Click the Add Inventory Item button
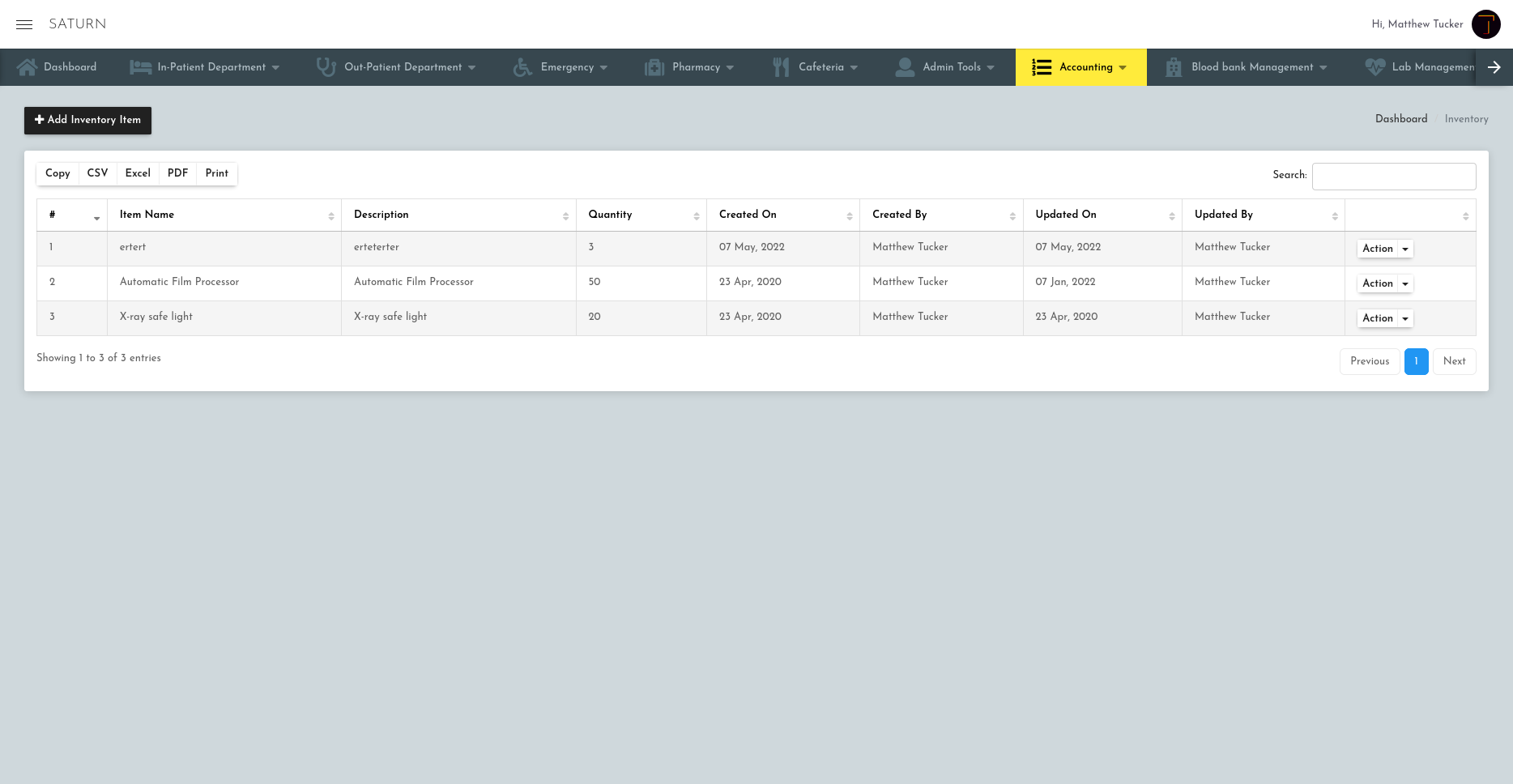Screen dimensions: 1513x784 tap(87, 120)
